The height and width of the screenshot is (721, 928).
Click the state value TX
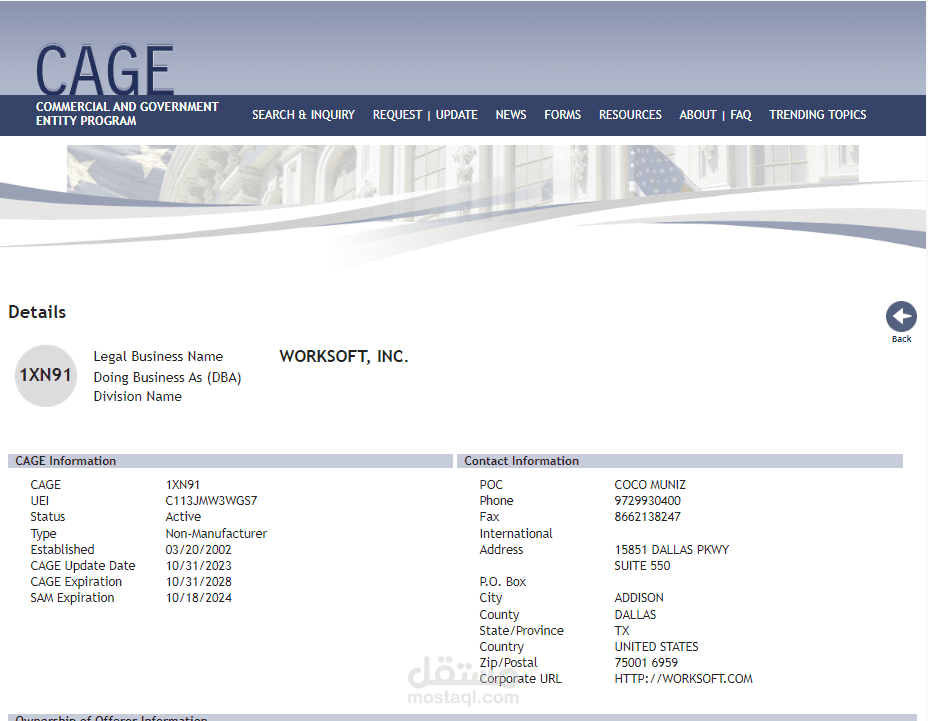click(622, 630)
